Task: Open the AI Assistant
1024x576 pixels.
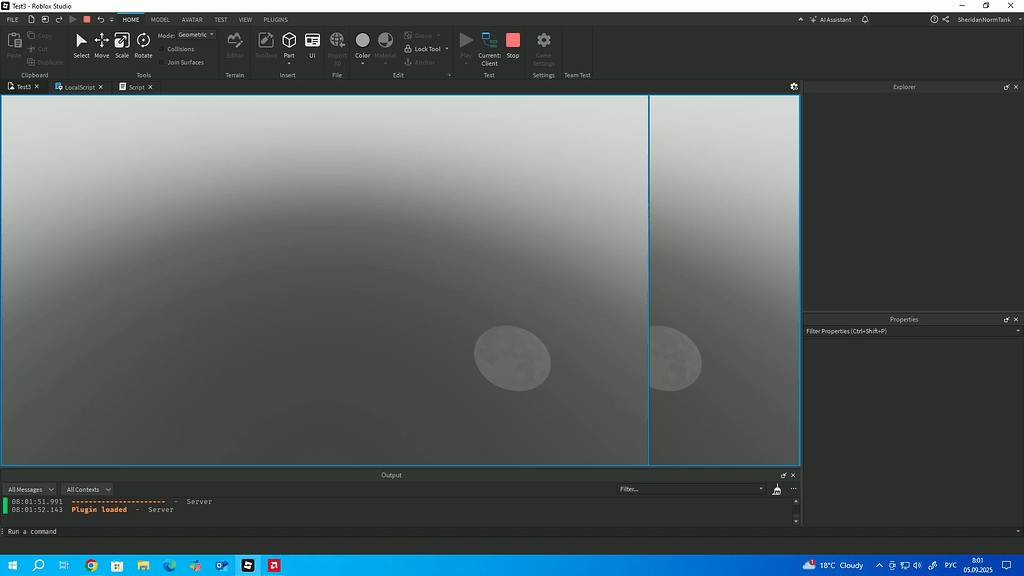Action: 831,20
